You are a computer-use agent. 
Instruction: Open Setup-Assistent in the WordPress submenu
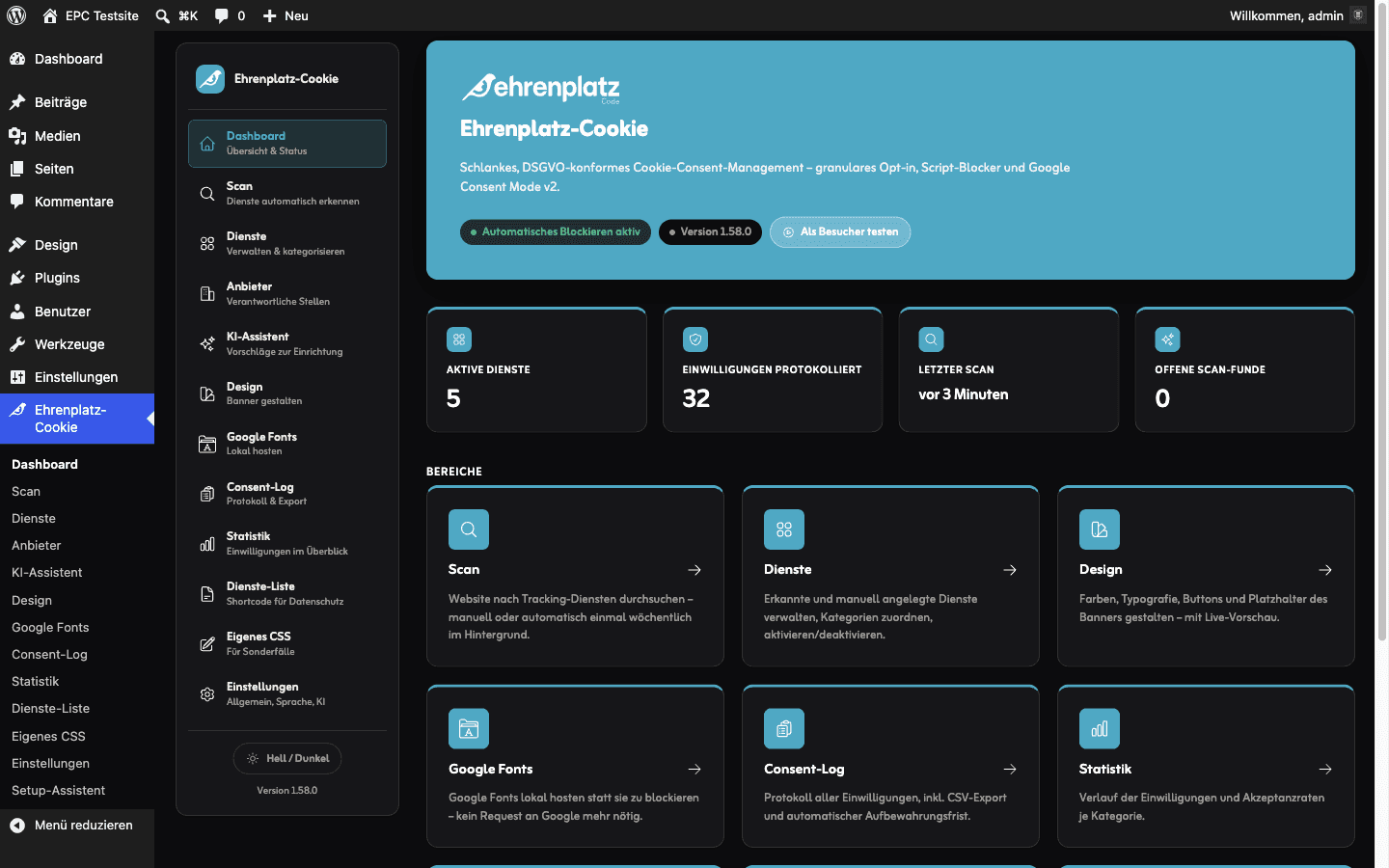59,791
